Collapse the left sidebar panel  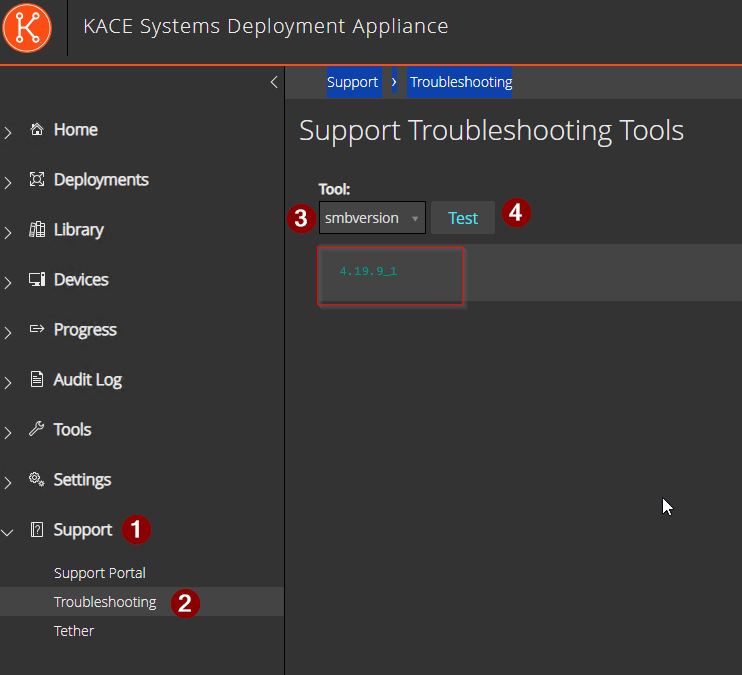click(x=274, y=82)
